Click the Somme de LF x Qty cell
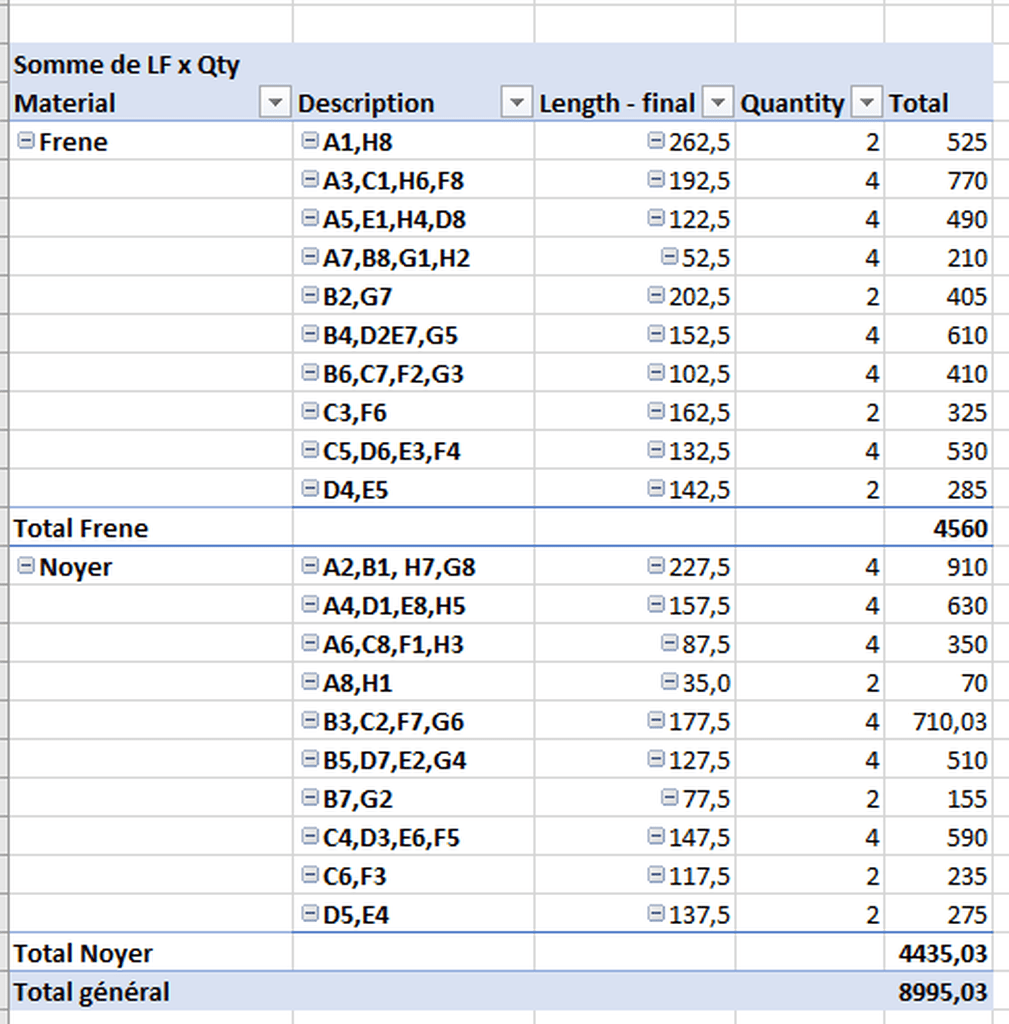This screenshot has width=1009, height=1024. (x=127, y=66)
